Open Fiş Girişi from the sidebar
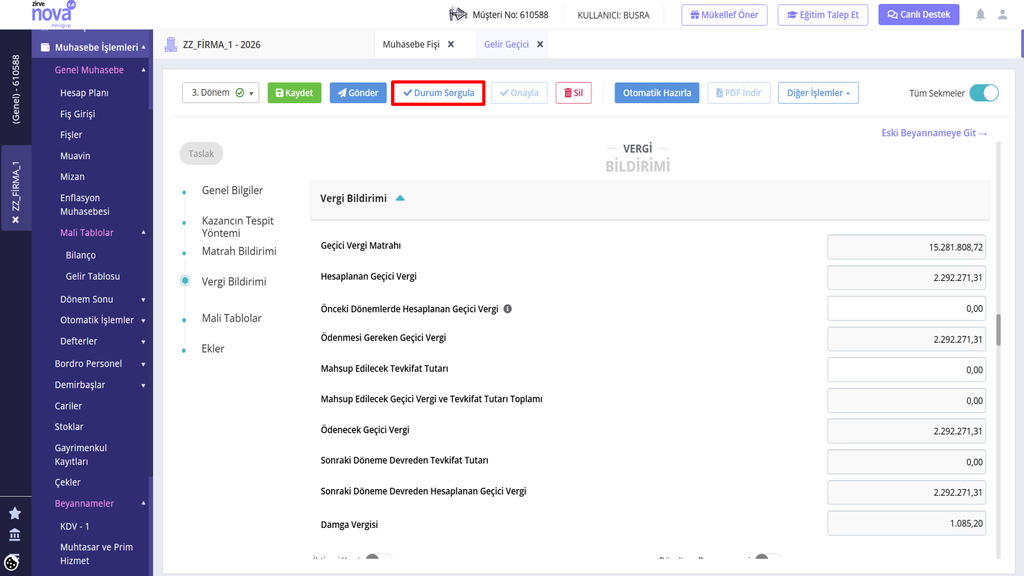Image resolution: width=1024 pixels, height=576 pixels. [78, 114]
